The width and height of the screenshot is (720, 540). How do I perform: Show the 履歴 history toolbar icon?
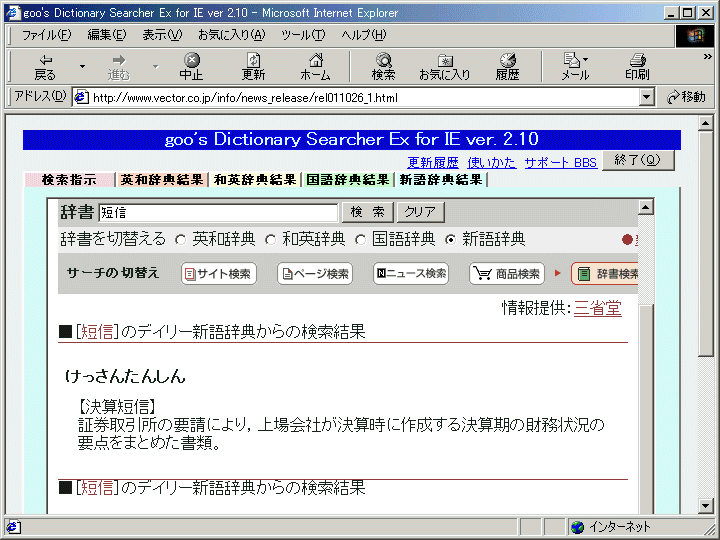(507, 67)
